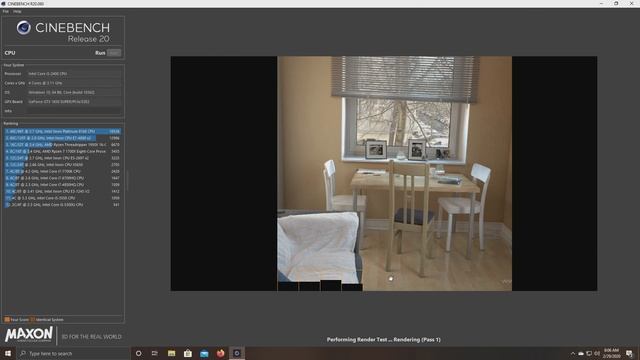The height and width of the screenshot is (360, 640).
Task: Open File Explorer from the taskbar
Action: click(x=171, y=353)
